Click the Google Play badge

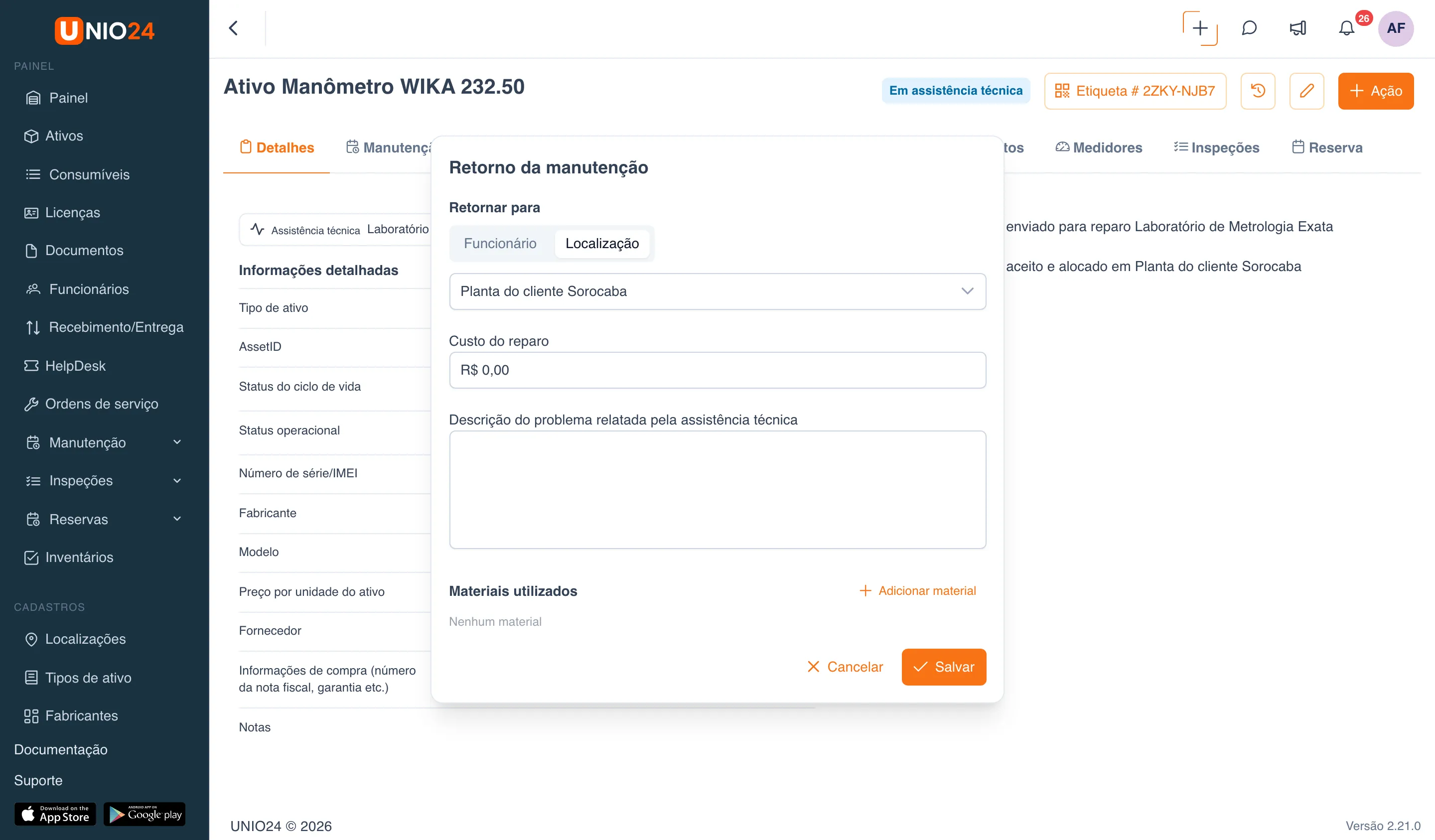point(144,814)
